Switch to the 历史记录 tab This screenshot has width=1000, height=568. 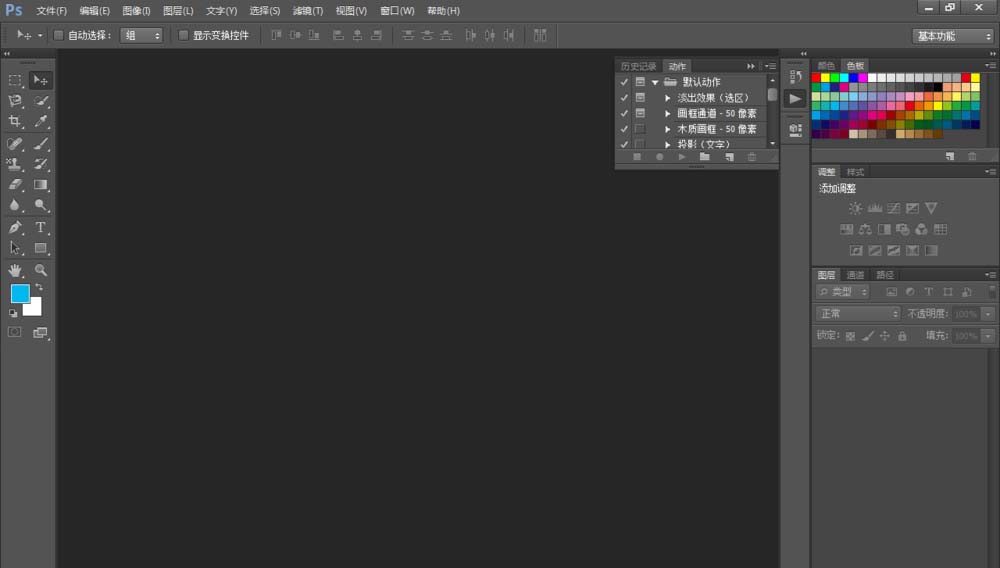[638, 66]
